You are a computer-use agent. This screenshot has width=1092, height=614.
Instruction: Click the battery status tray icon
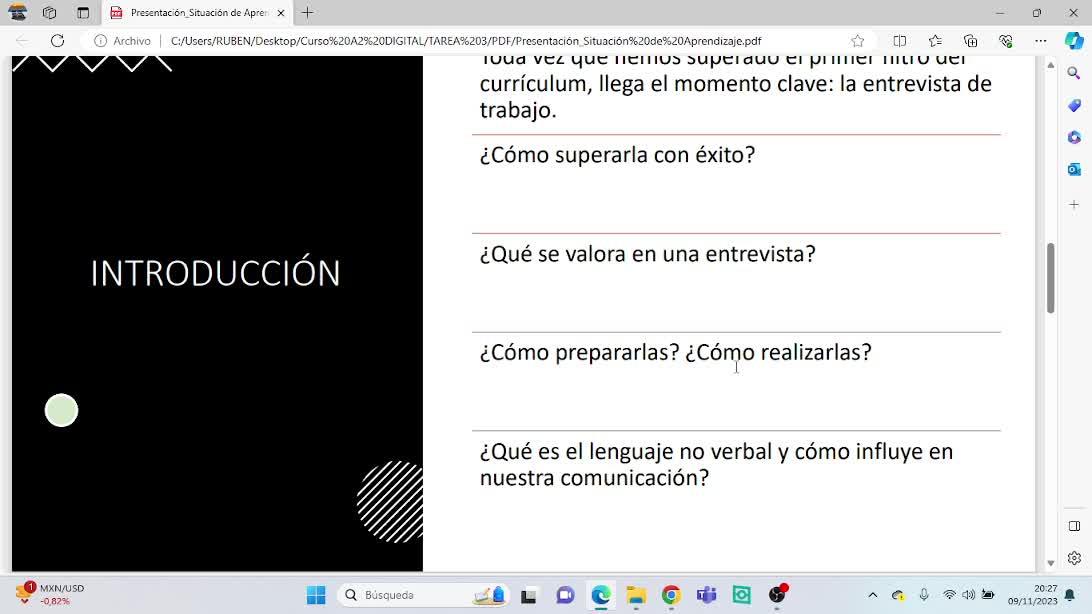coord(988,595)
